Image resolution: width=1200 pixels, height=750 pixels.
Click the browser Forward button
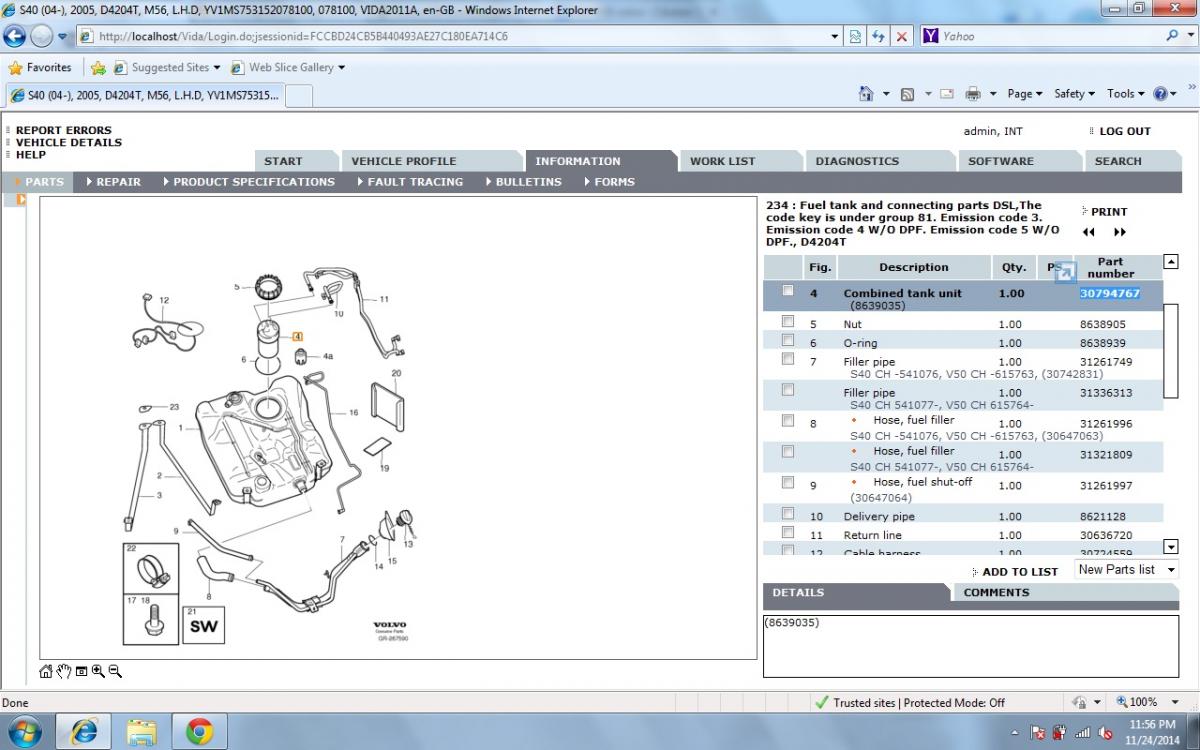click(x=42, y=36)
